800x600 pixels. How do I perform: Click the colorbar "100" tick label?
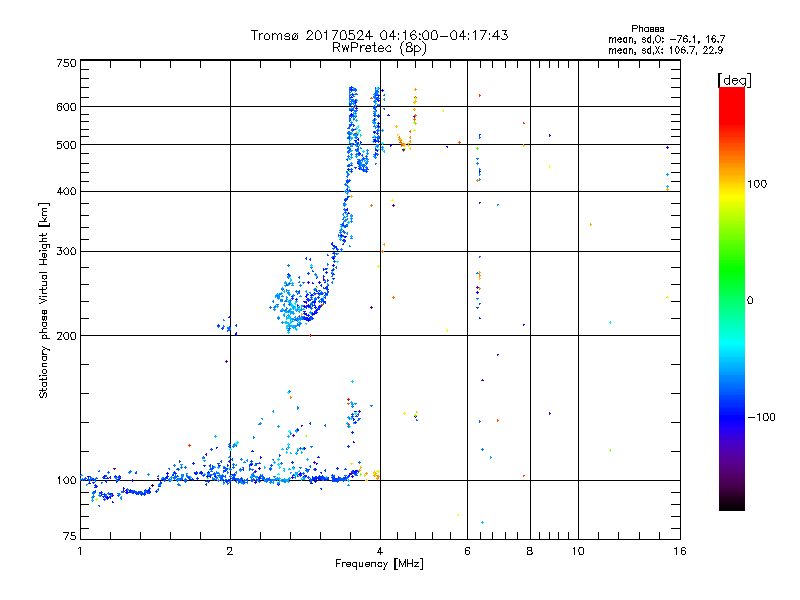pos(757,184)
